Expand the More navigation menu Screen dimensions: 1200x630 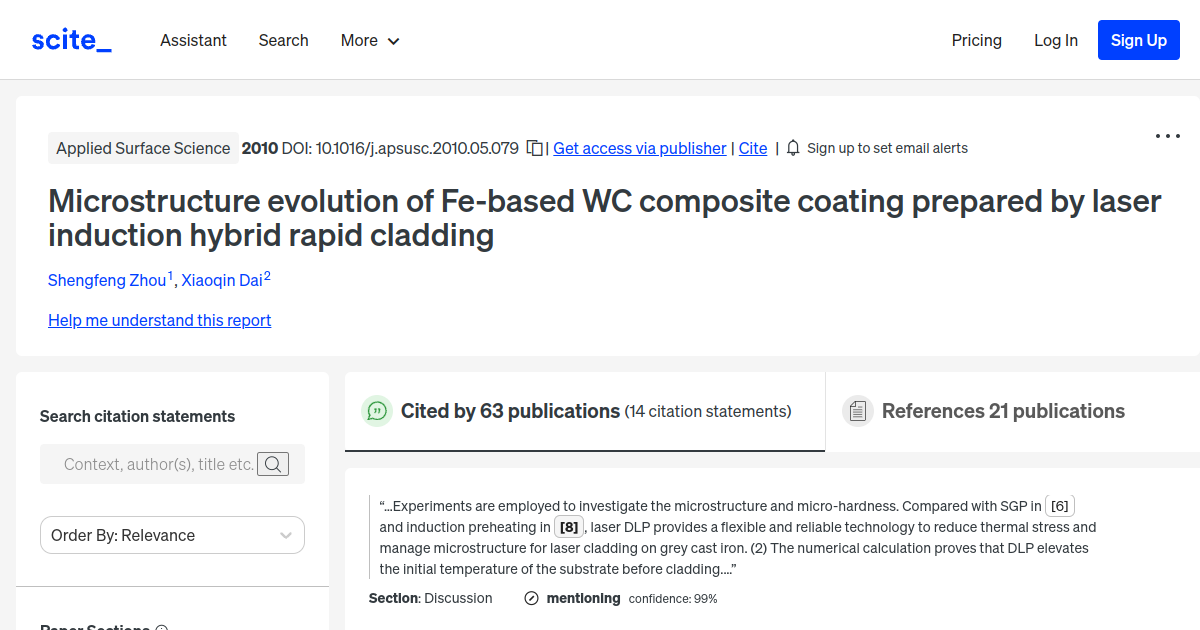(369, 40)
